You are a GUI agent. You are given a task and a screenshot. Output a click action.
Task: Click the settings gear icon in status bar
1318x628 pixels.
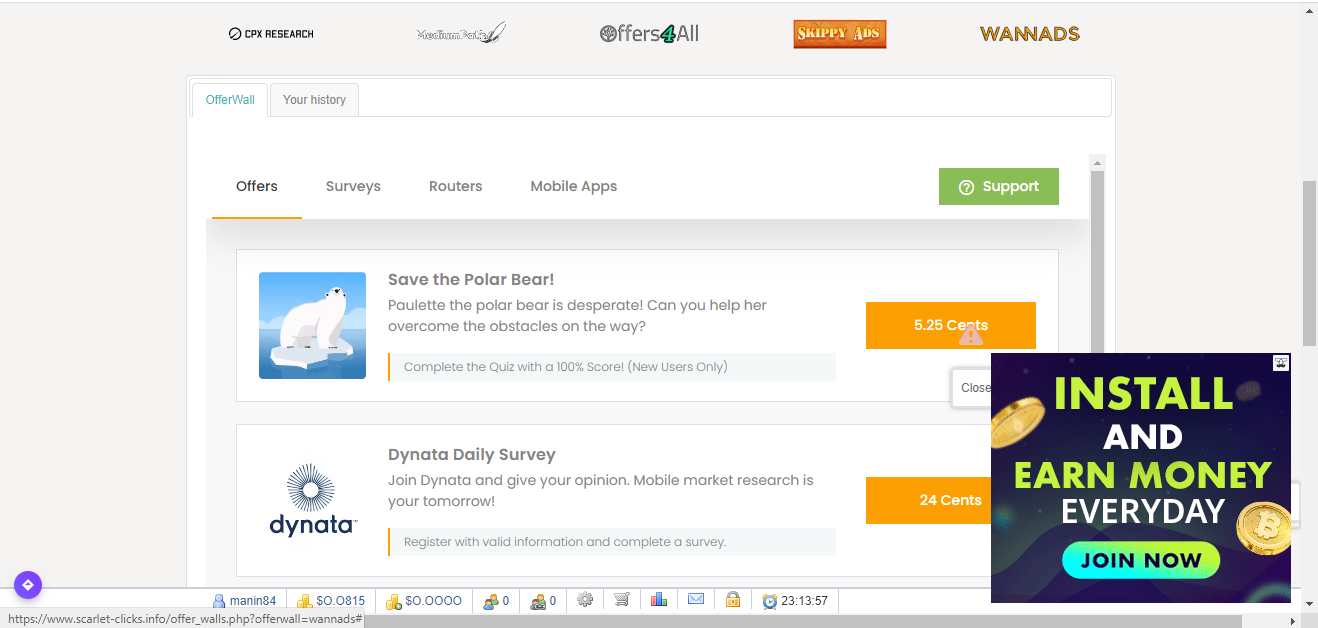pyautogui.click(x=585, y=600)
